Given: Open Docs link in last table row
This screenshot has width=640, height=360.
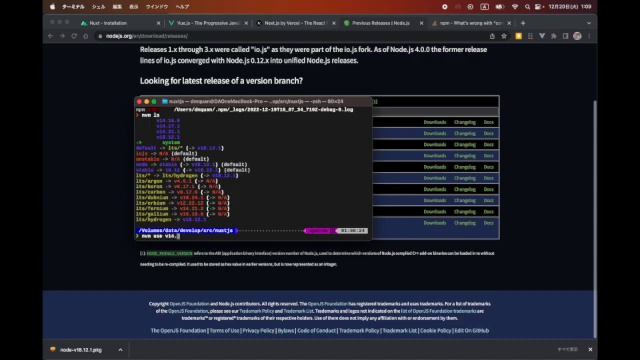Looking at the screenshot, I should (x=489, y=223).
